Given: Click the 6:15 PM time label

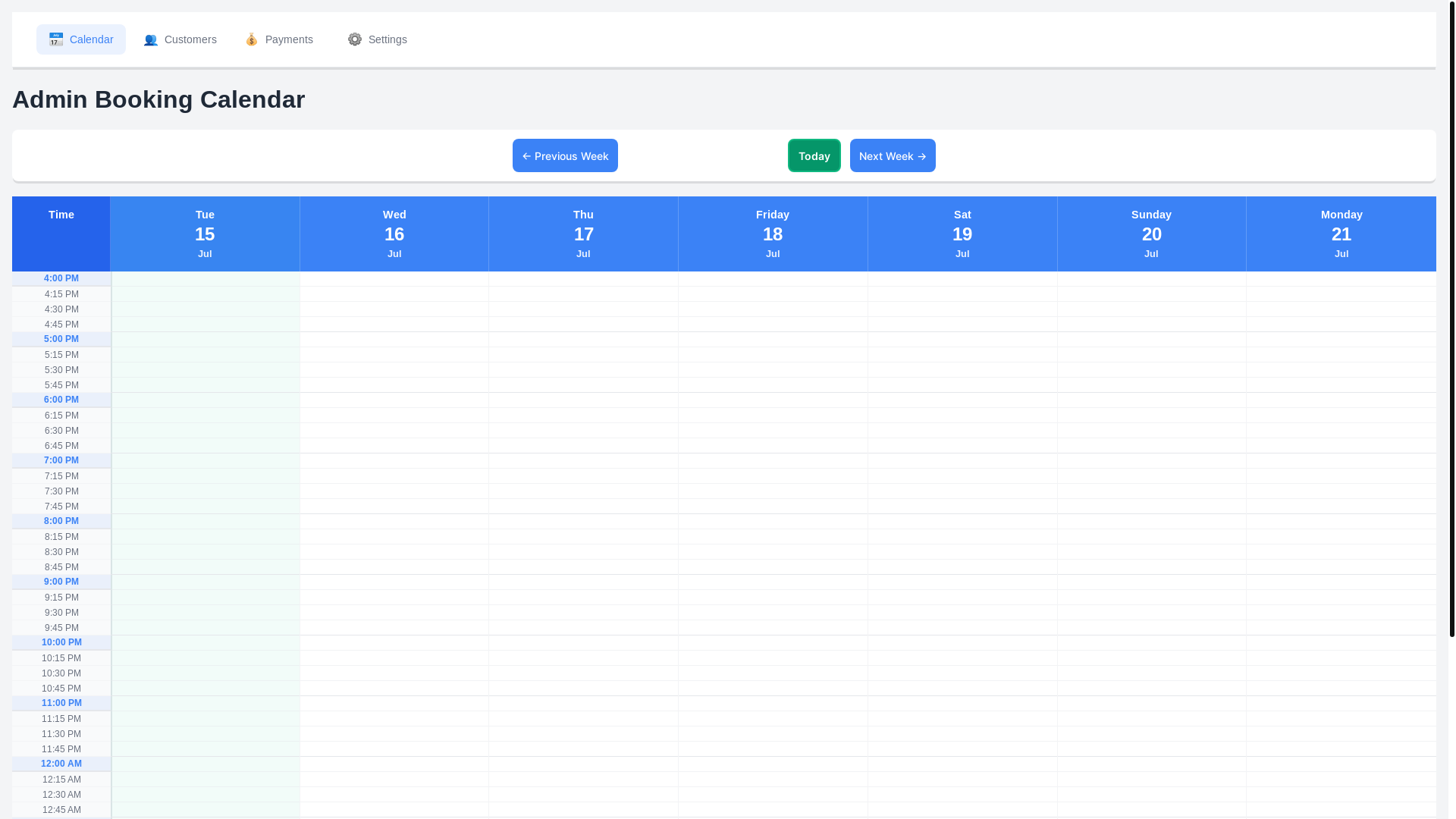Looking at the screenshot, I should tap(61, 416).
